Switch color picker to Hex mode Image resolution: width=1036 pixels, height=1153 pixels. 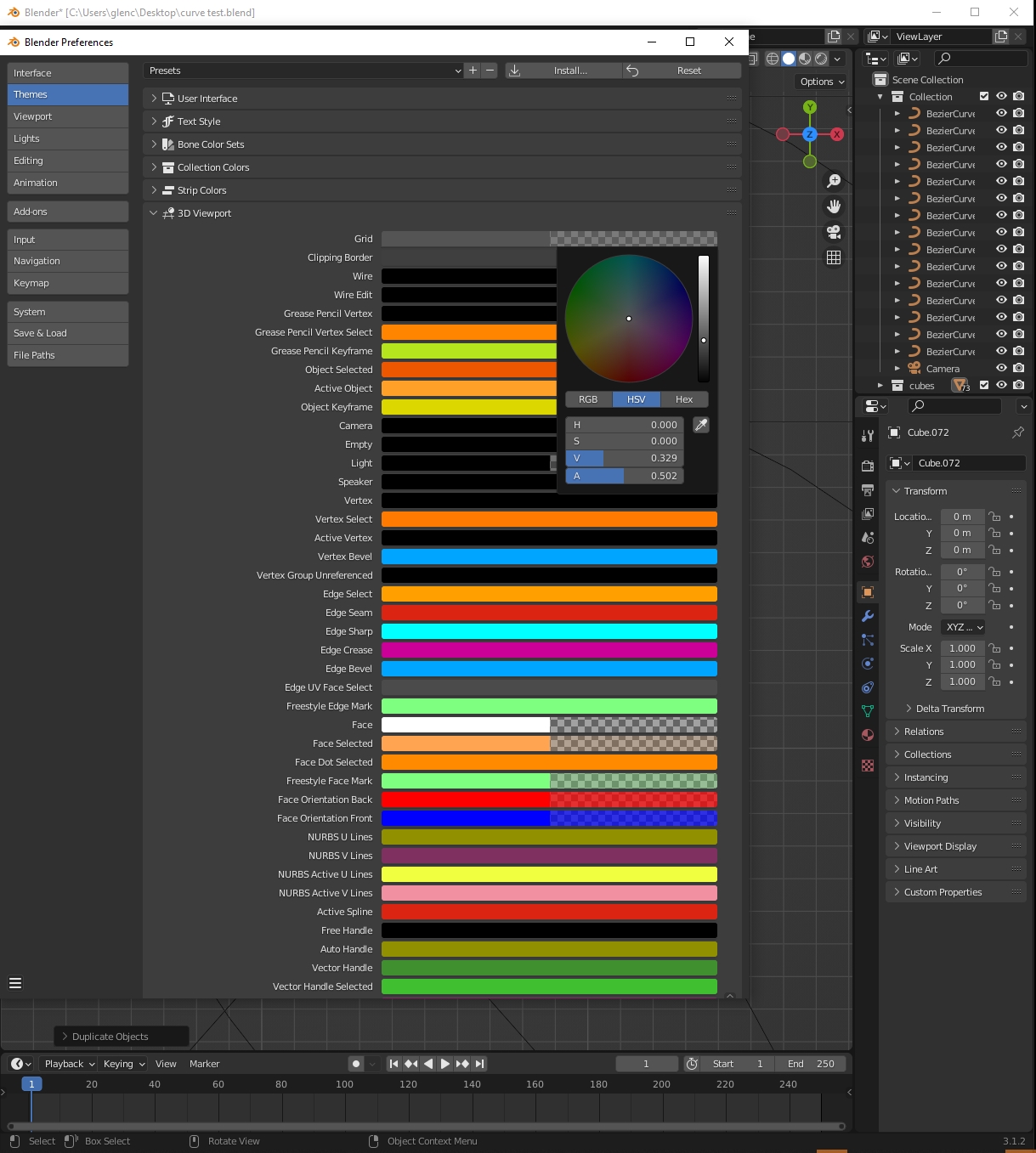tap(684, 399)
